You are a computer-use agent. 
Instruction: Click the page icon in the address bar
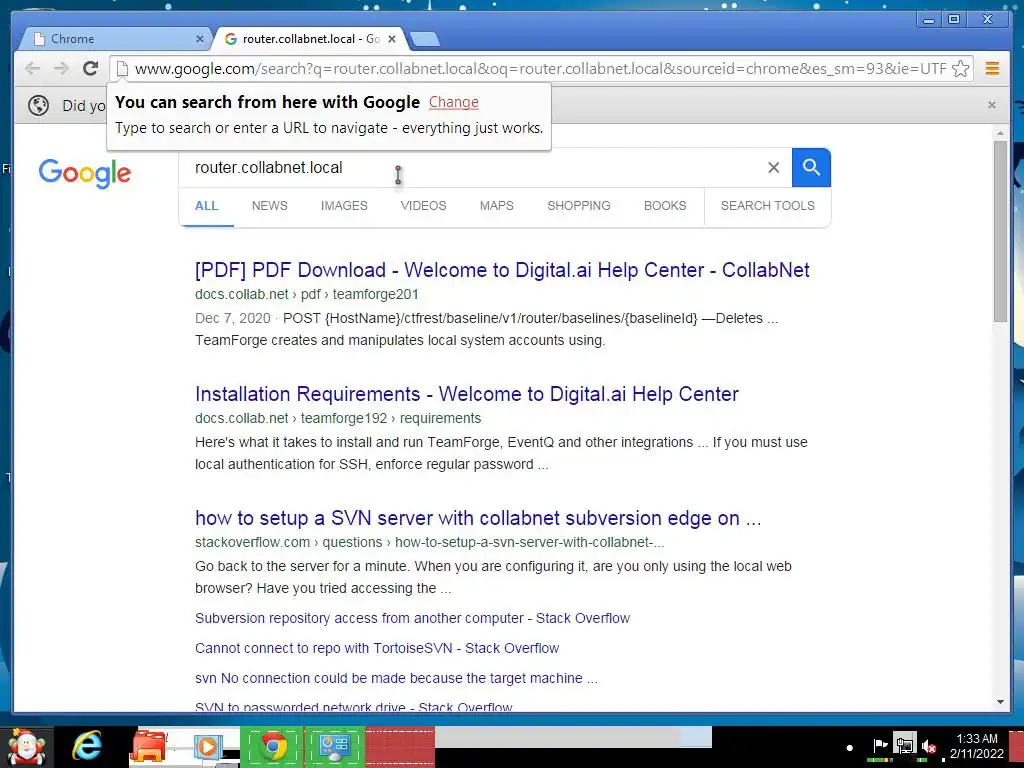pyautogui.click(x=122, y=68)
